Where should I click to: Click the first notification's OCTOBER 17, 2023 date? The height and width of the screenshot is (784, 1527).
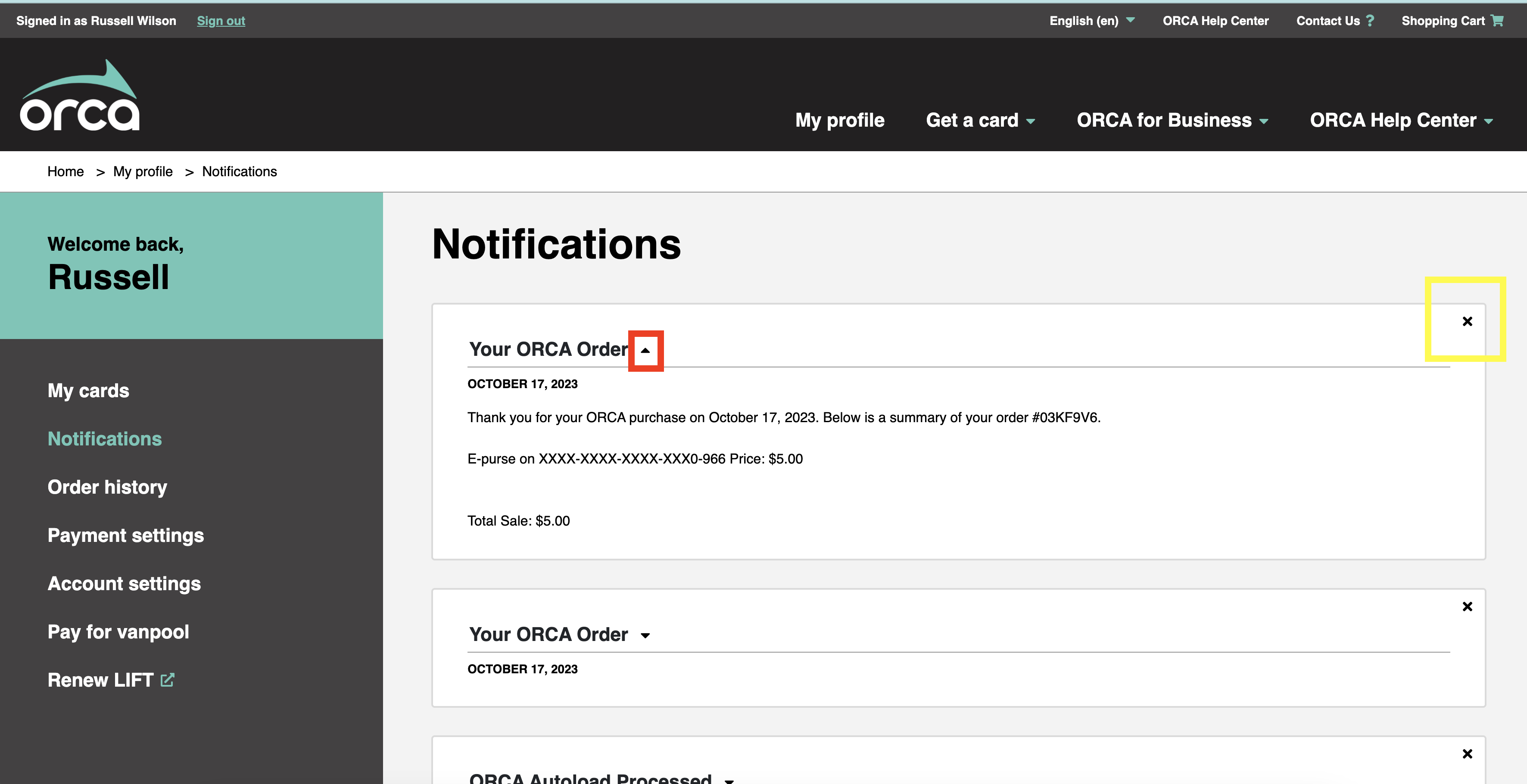coord(522,384)
